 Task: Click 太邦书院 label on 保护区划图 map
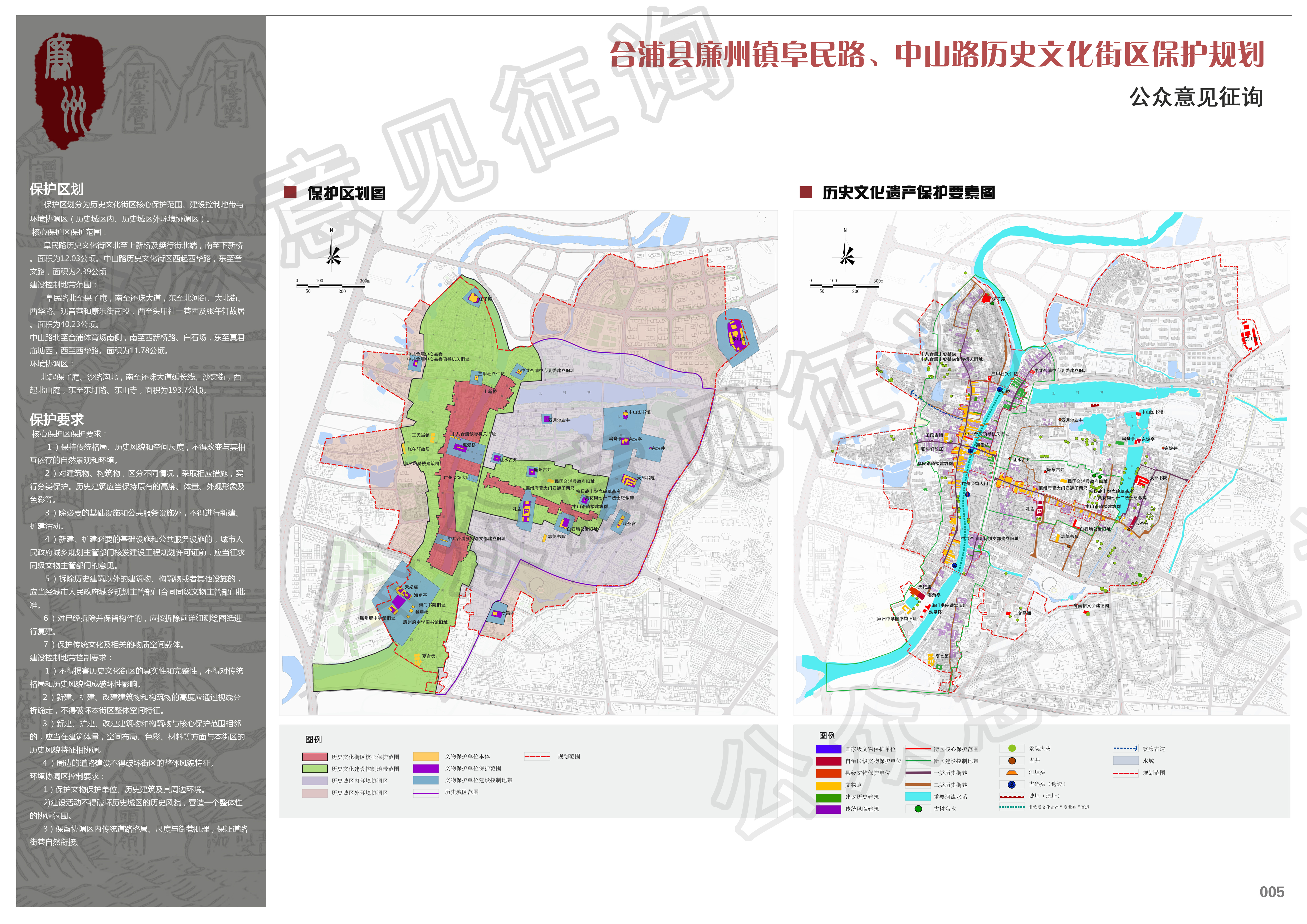(645, 478)
